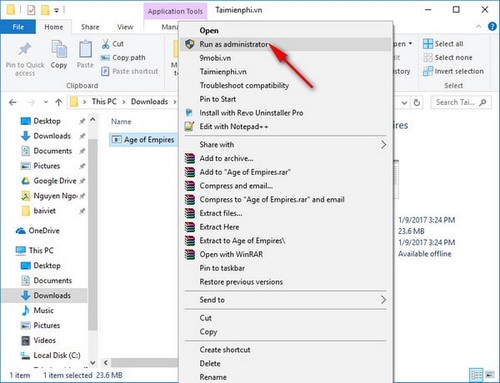Click the Revo Uninstaller Pro icon
Viewport: 500px width, 383px height.
[189, 113]
